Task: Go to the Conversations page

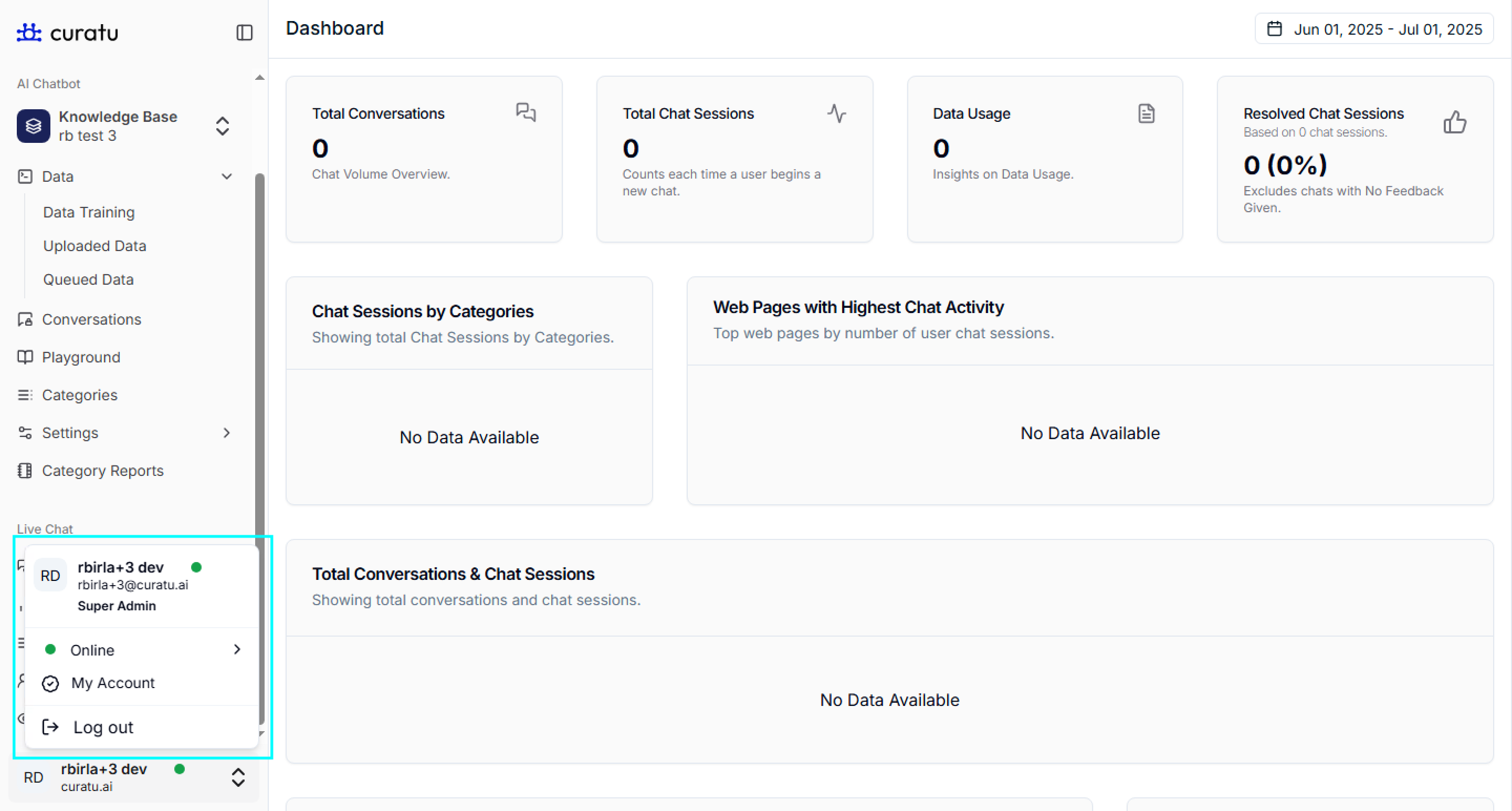Action: (91, 319)
